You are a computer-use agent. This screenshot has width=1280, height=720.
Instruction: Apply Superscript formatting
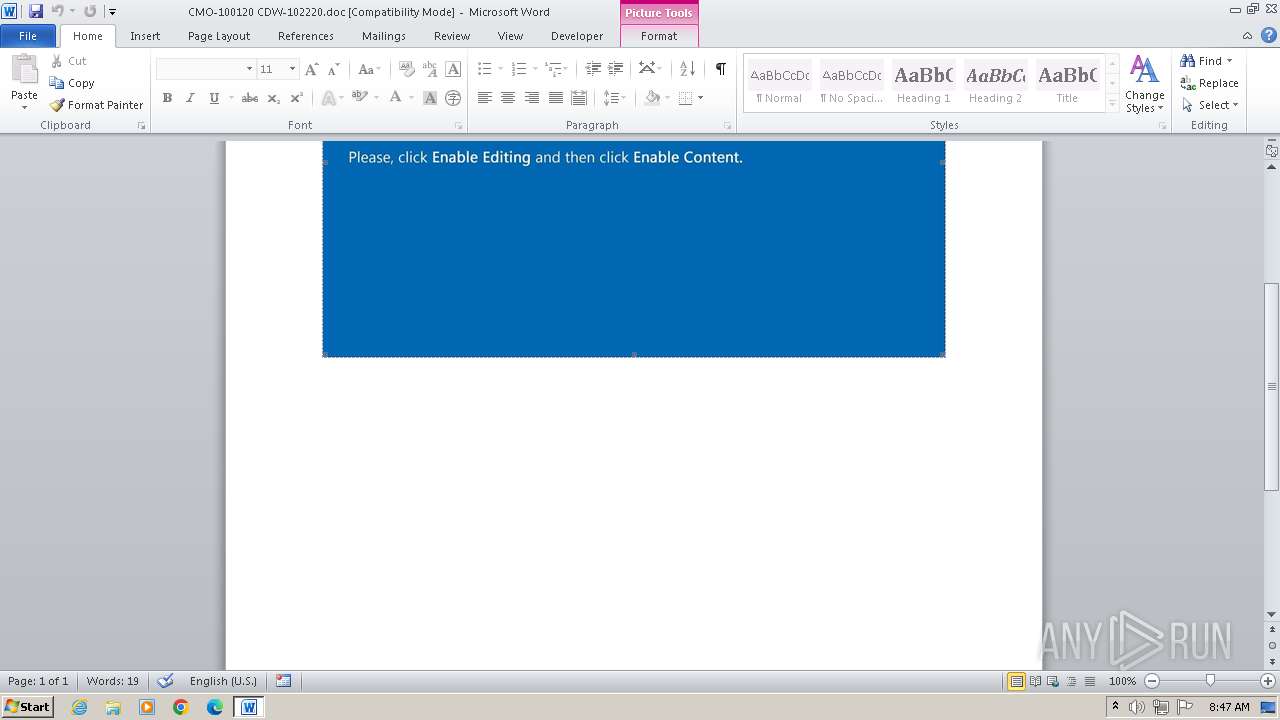296,98
